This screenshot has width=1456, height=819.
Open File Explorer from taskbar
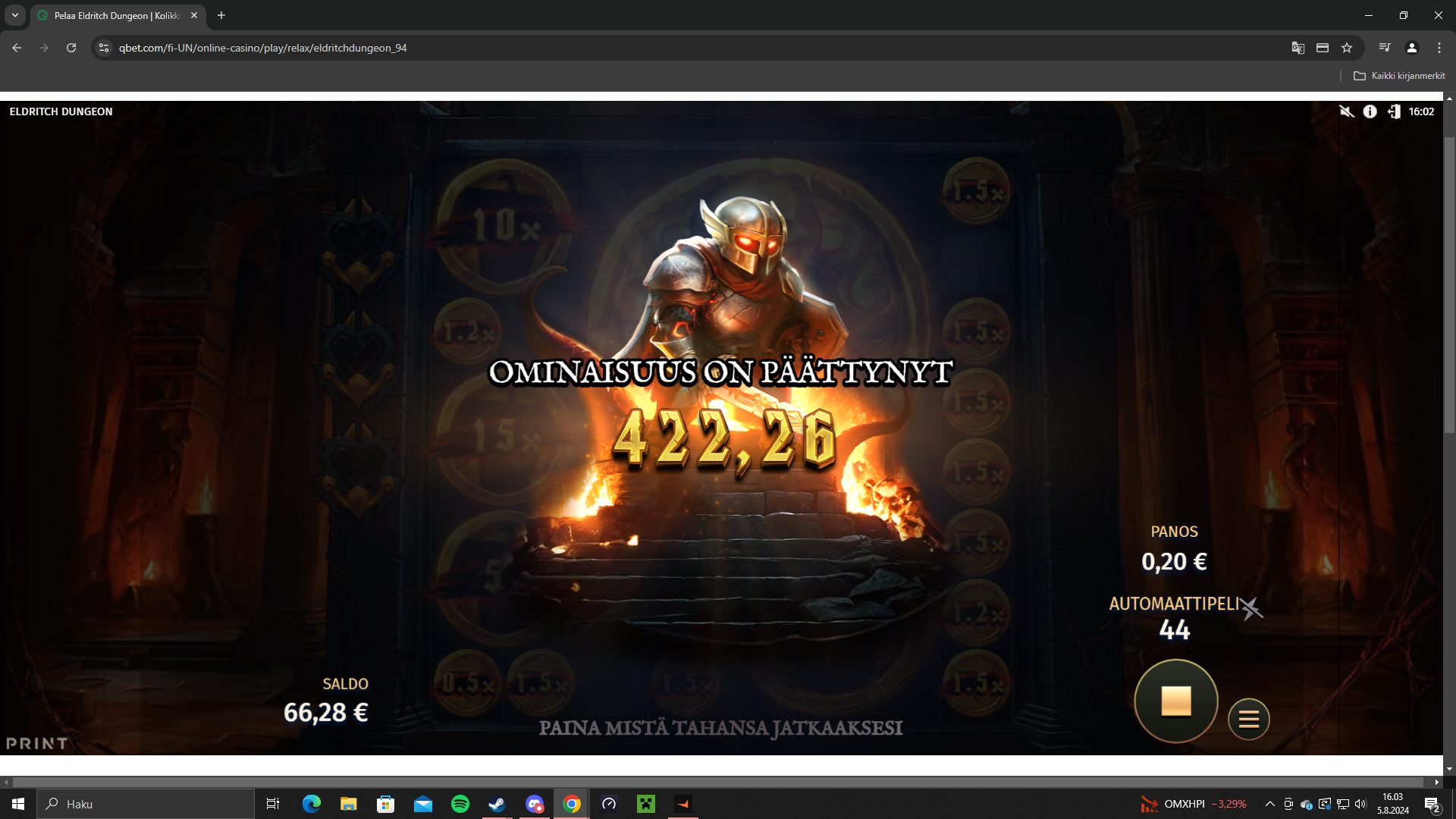(348, 804)
